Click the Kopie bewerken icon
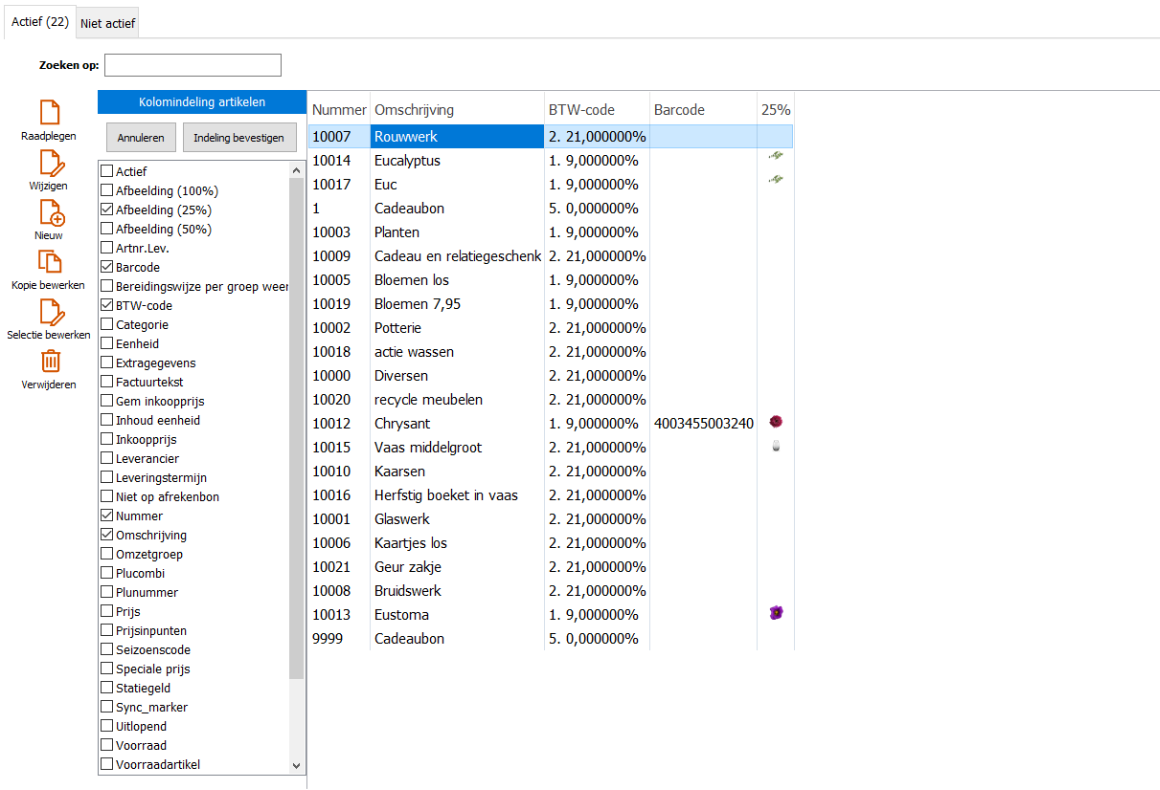The width and height of the screenshot is (1160, 790). click(x=49, y=261)
